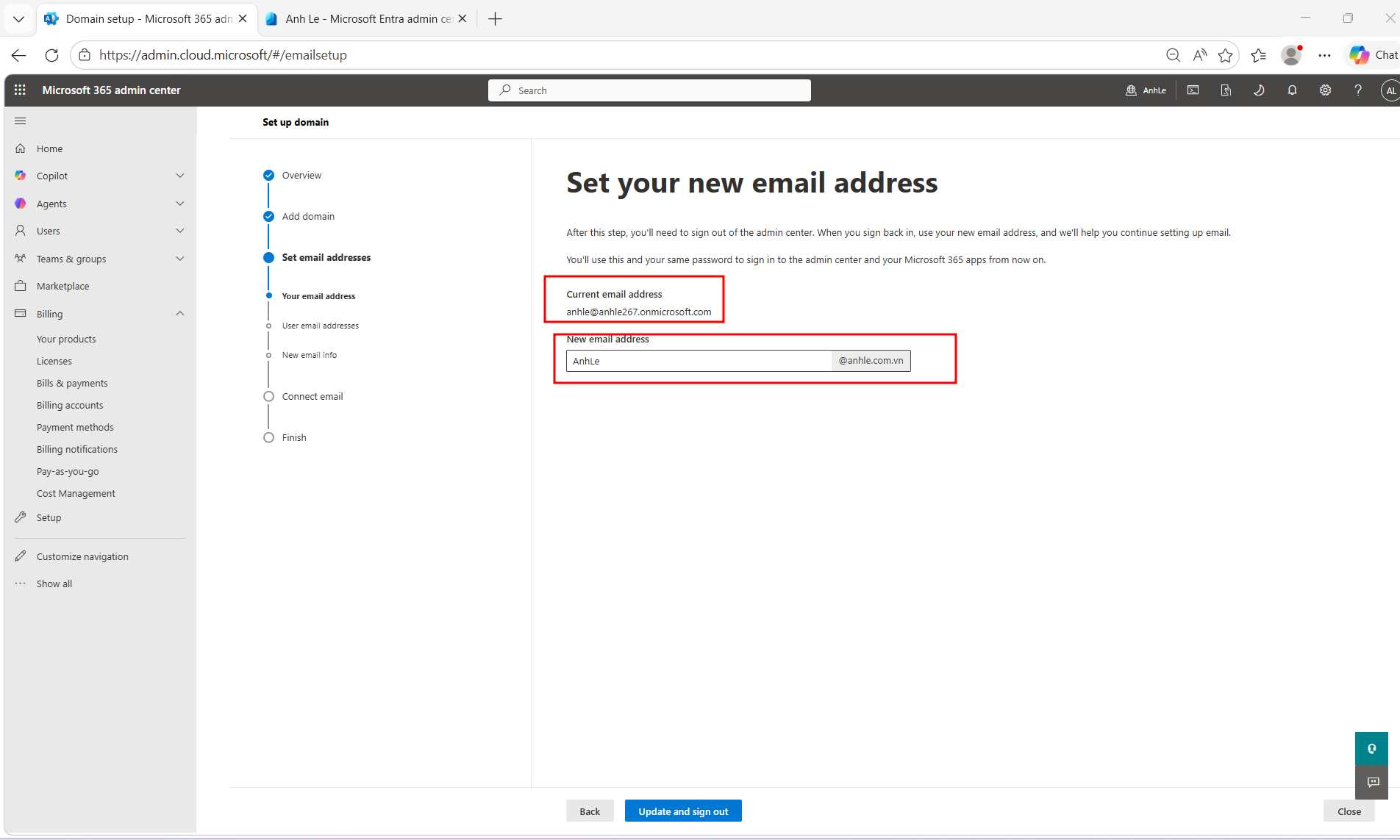Open notifications bell icon
The image size is (1400, 840).
click(x=1292, y=90)
